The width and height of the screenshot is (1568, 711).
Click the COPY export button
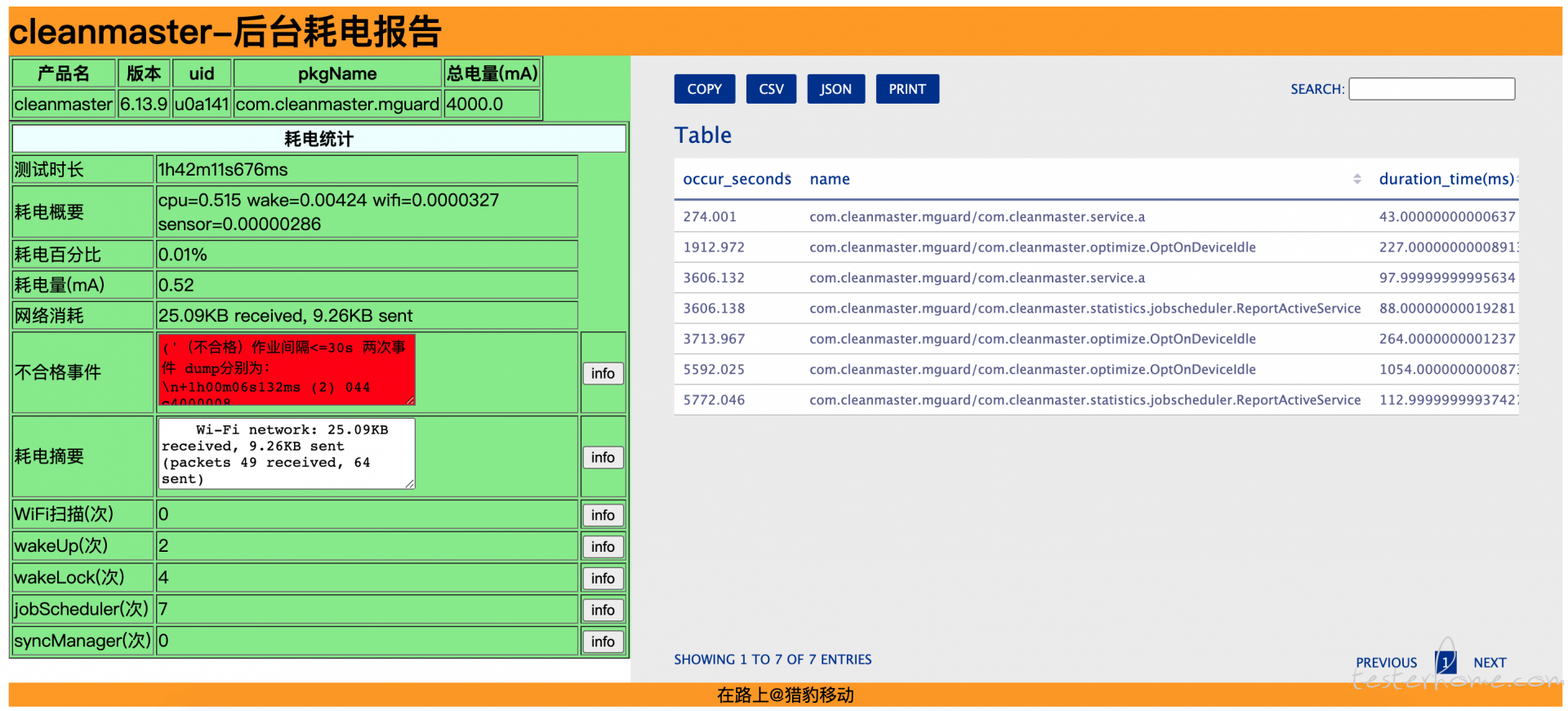click(x=704, y=89)
